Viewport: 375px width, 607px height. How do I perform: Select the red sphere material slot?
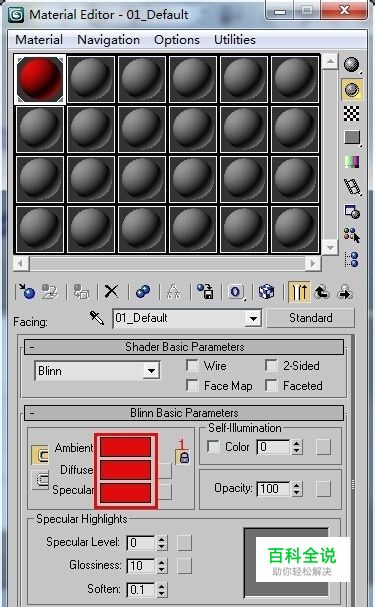coord(40,79)
